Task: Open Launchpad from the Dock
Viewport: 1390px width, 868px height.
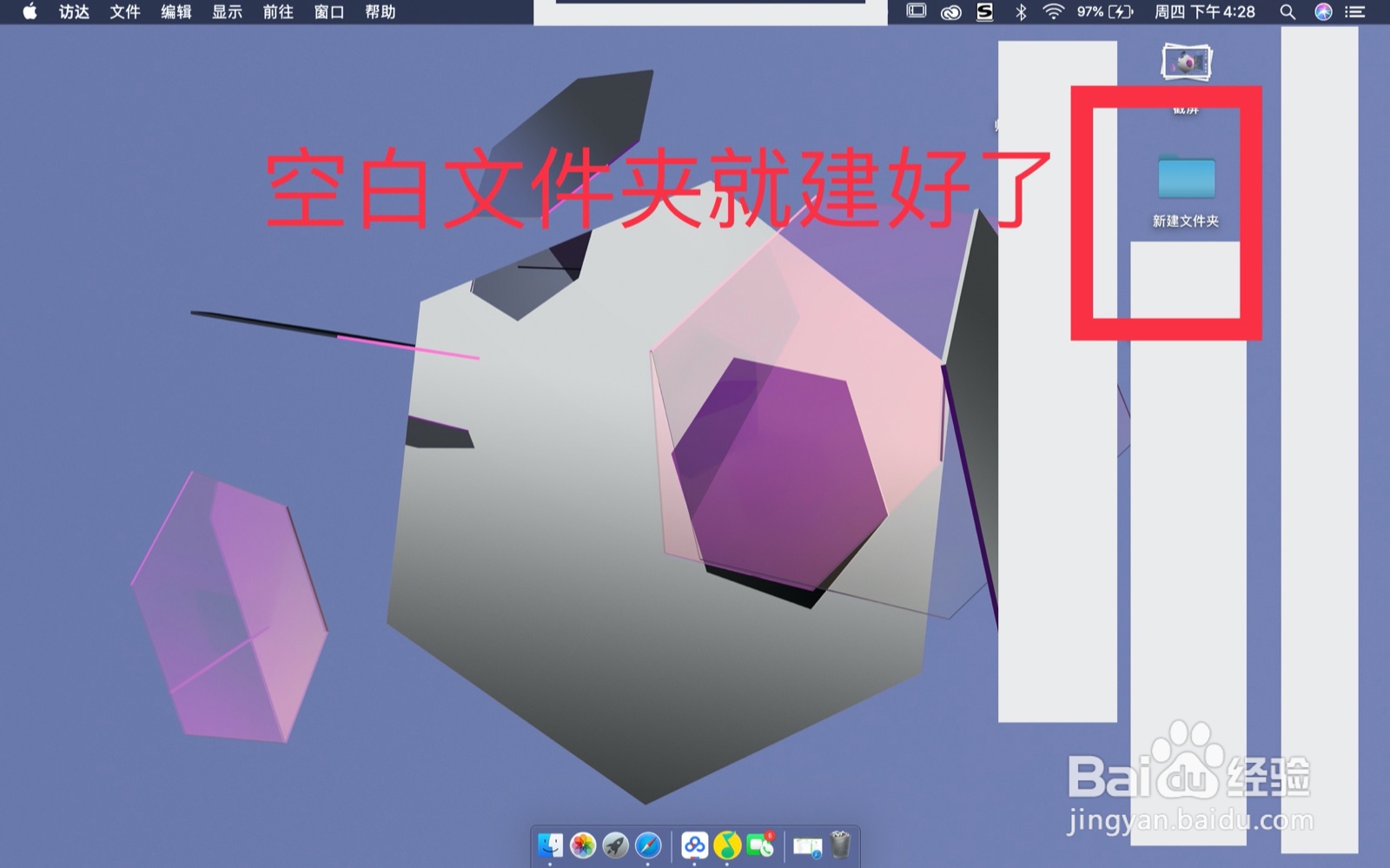Action: click(x=615, y=846)
